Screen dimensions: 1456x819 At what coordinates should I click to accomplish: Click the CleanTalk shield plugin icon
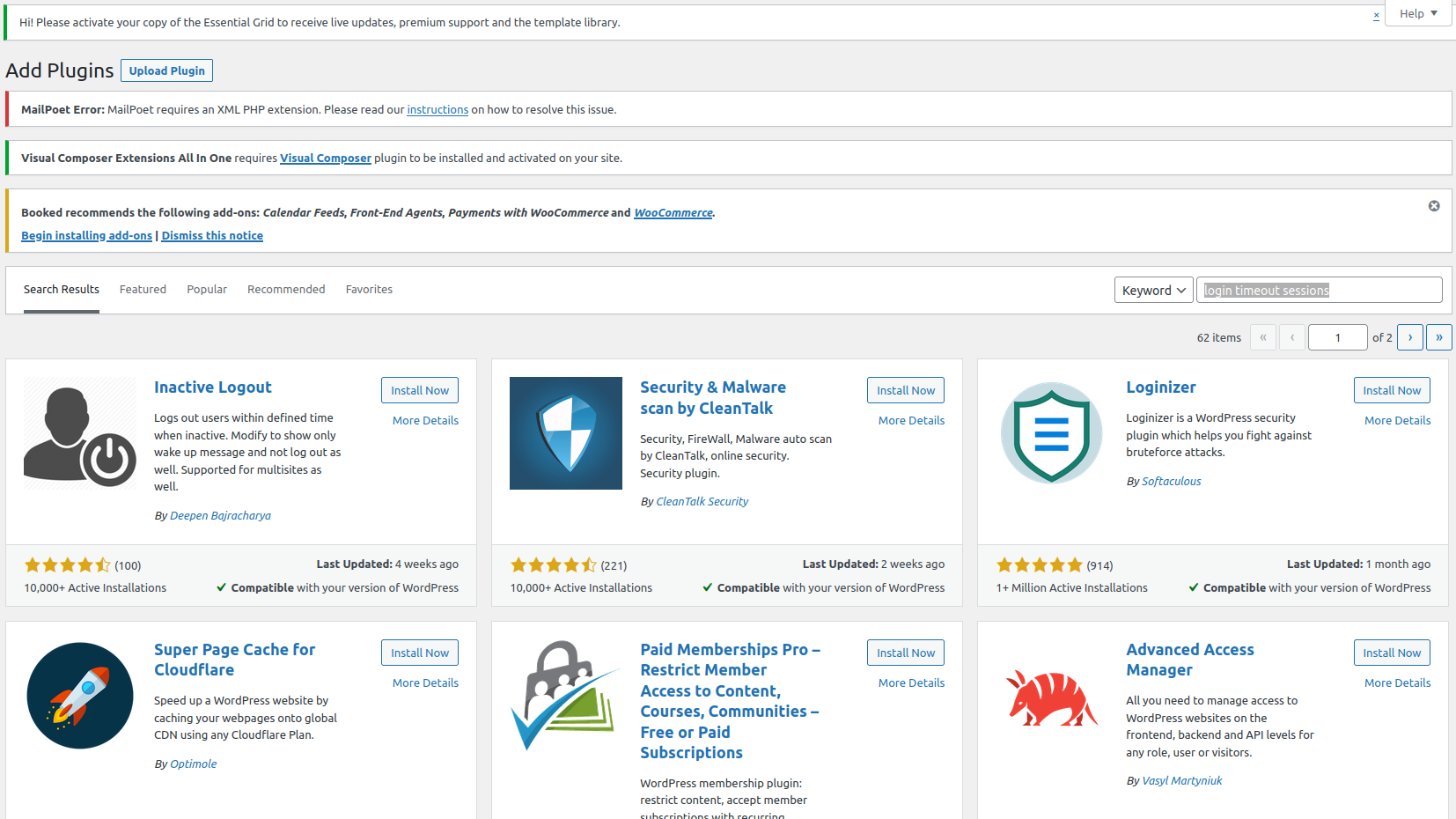566,433
